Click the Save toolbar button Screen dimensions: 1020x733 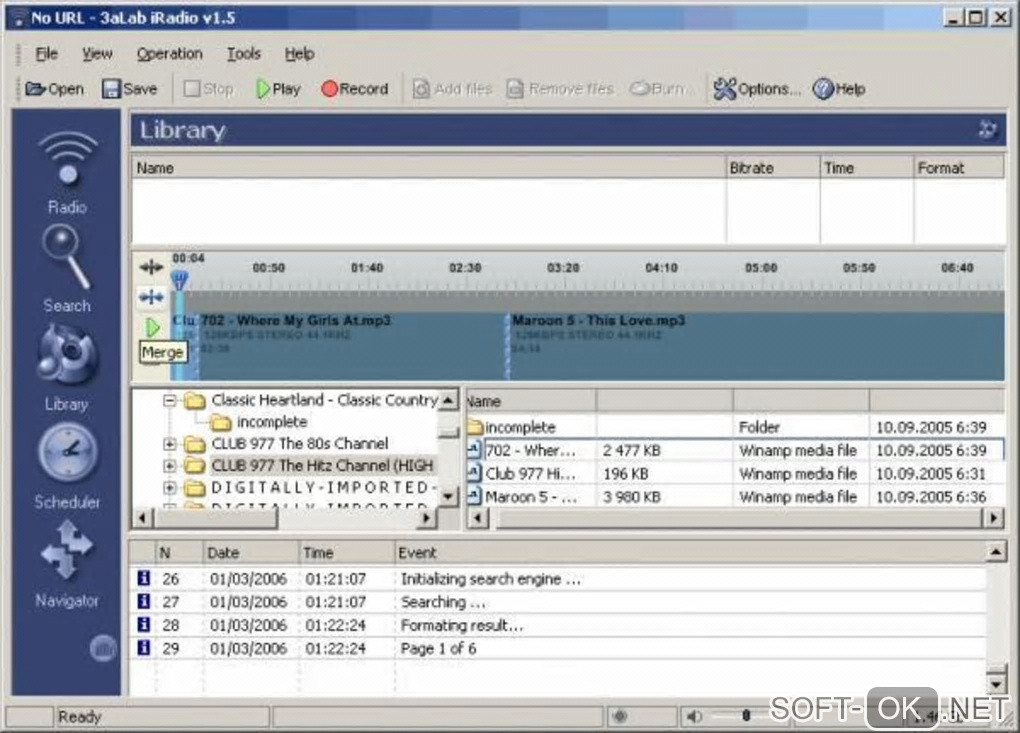[x=129, y=89]
